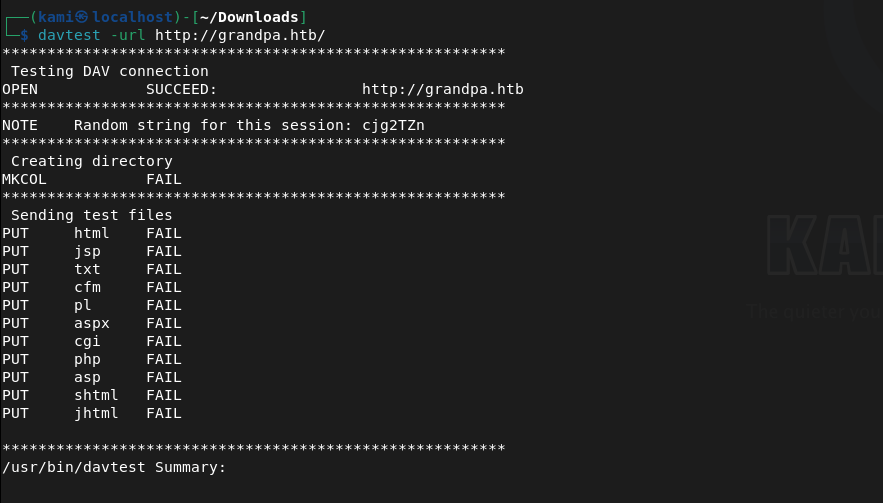Click the http://grandpa.htb address after SUCCEED
The width and height of the screenshot is (883, 503).
pos(442,89)
